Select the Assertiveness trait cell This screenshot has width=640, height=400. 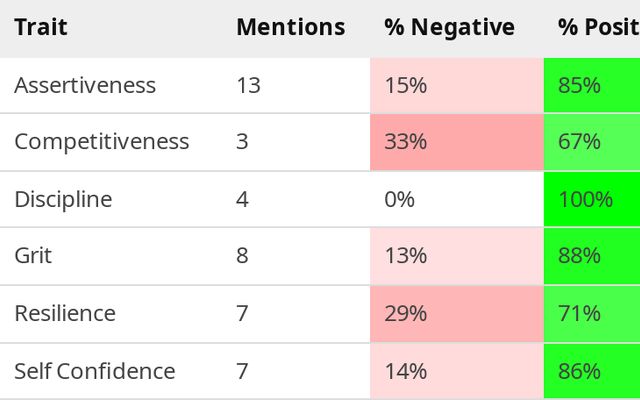coord(85,86)
